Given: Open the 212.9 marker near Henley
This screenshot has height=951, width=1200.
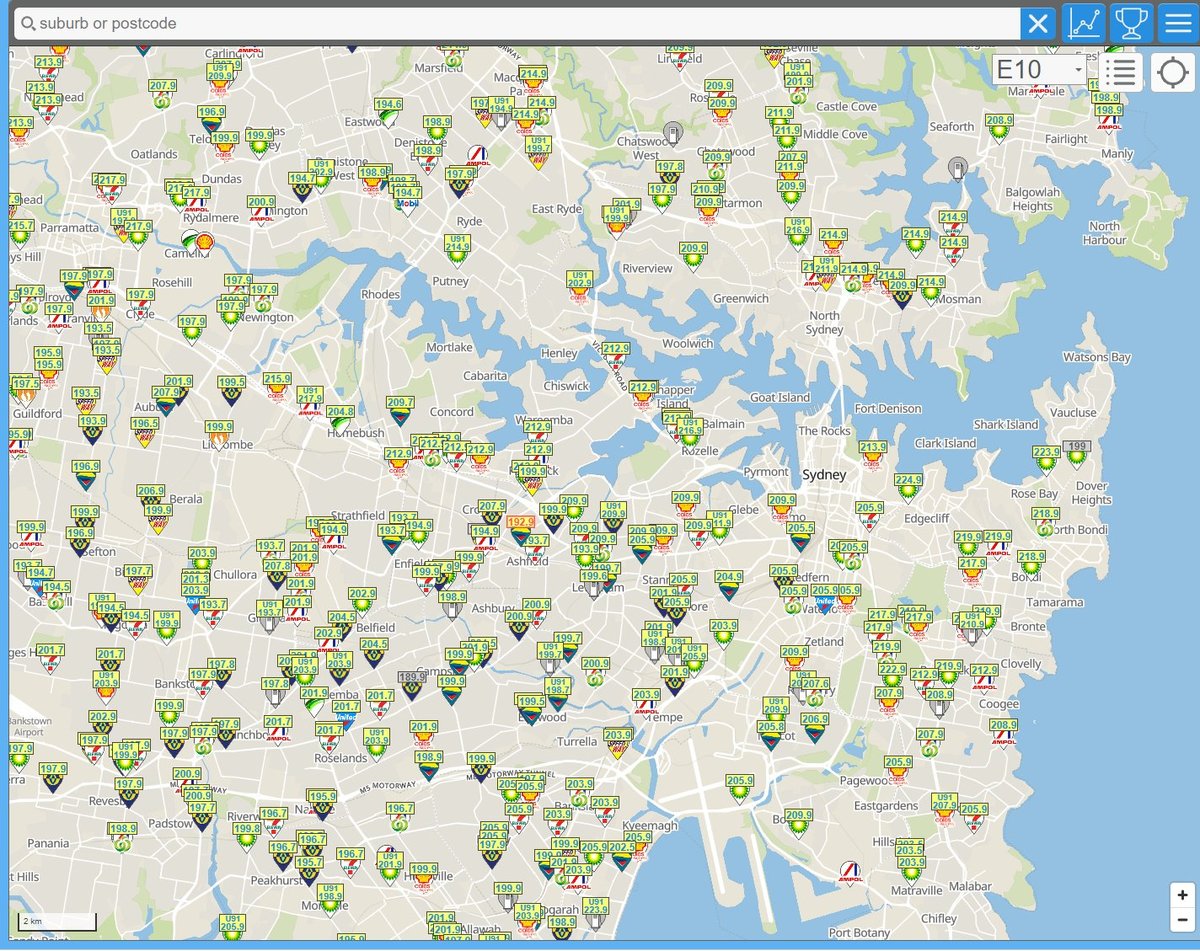Looking at the screenshot, I should [x=616, y=356].
